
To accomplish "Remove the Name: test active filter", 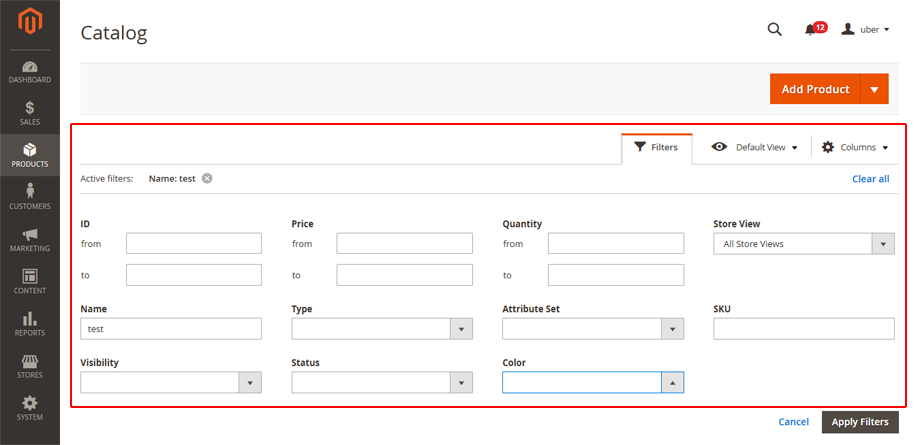I will tap(207, 179).
